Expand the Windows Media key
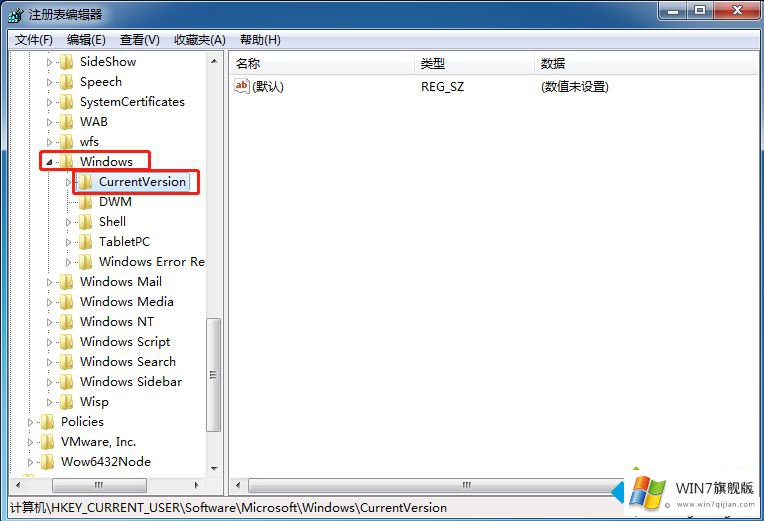 click(49, 302)
